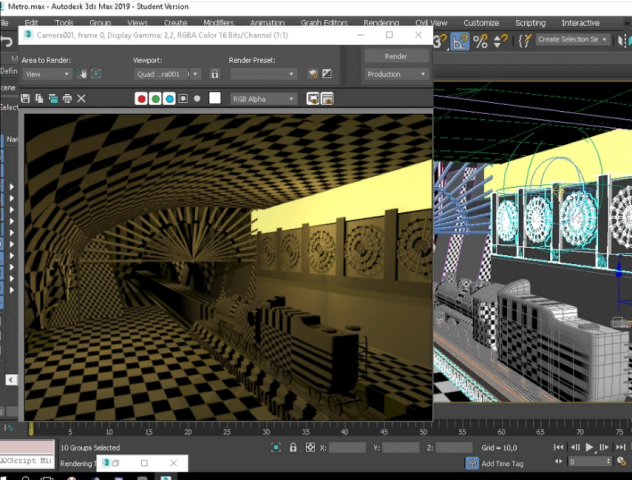The image size is (632, 480).
Task: Toggle the Spinner Snap icon
Action: [500, 41]
